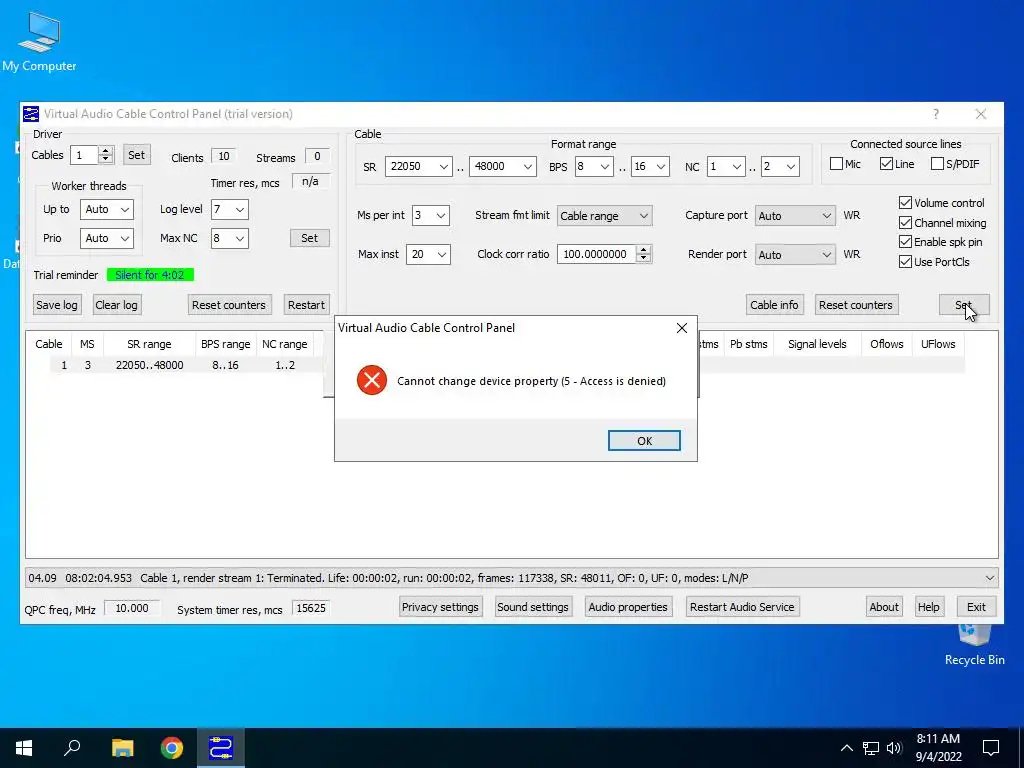The height and width of the screenshot is (768, 1024).
Task: Open worker threads Prio dropdown
Action: (x=106, y=238)
